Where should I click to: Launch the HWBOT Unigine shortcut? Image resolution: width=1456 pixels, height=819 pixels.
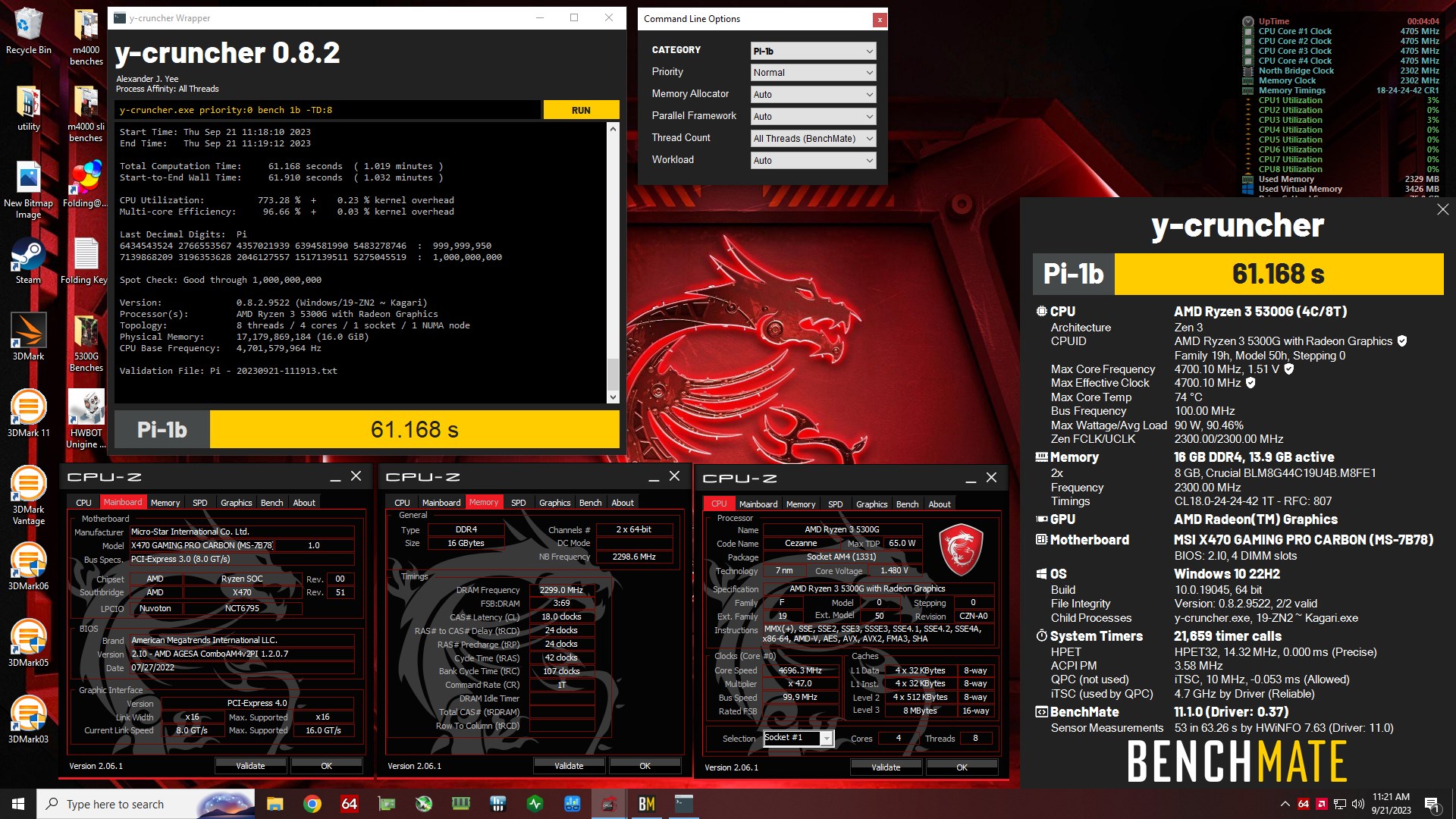pyautogui.click(x=86, y=419)
